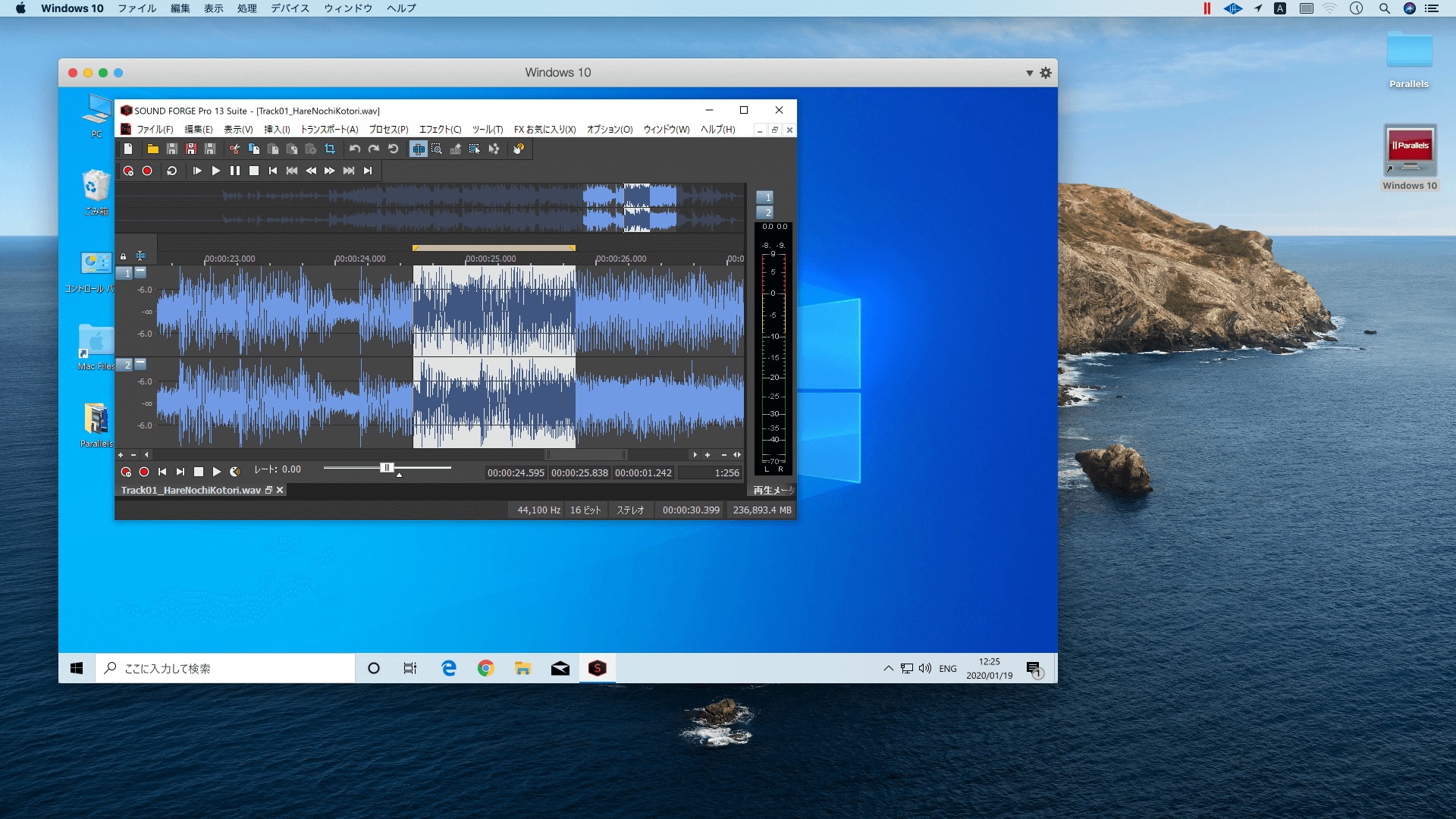
Task: Click the ステレオ status field
Action: pyautogui.click(x=630, y=510)
